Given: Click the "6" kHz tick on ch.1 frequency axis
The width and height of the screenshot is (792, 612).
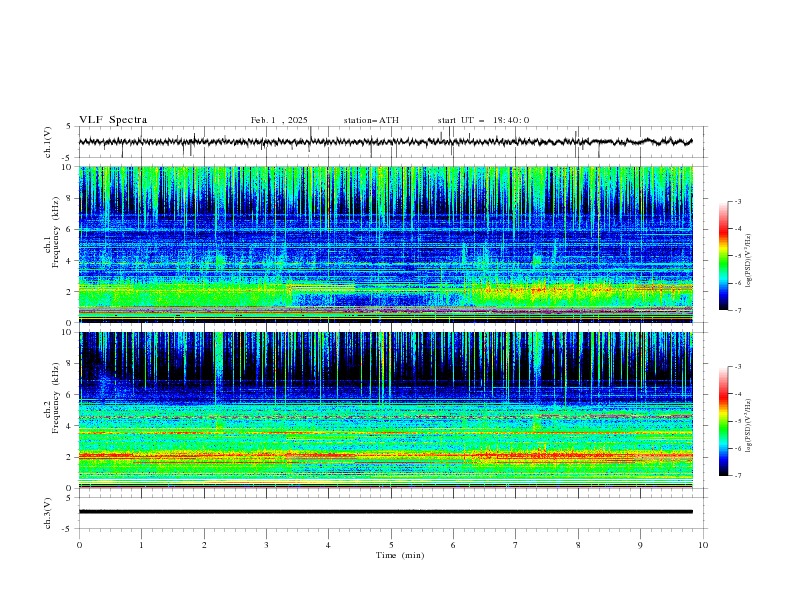Looking at the screenshot, I should click(x=70, y=229).
